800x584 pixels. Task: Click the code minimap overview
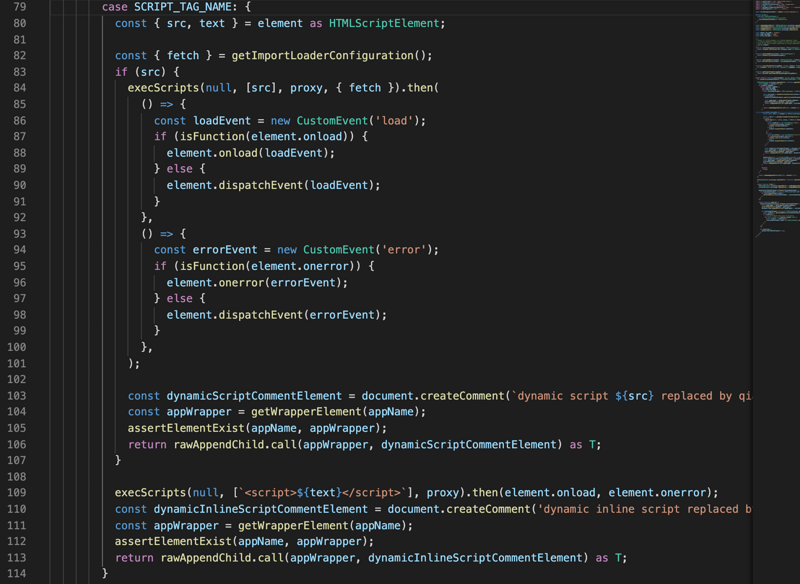[777, 117]
